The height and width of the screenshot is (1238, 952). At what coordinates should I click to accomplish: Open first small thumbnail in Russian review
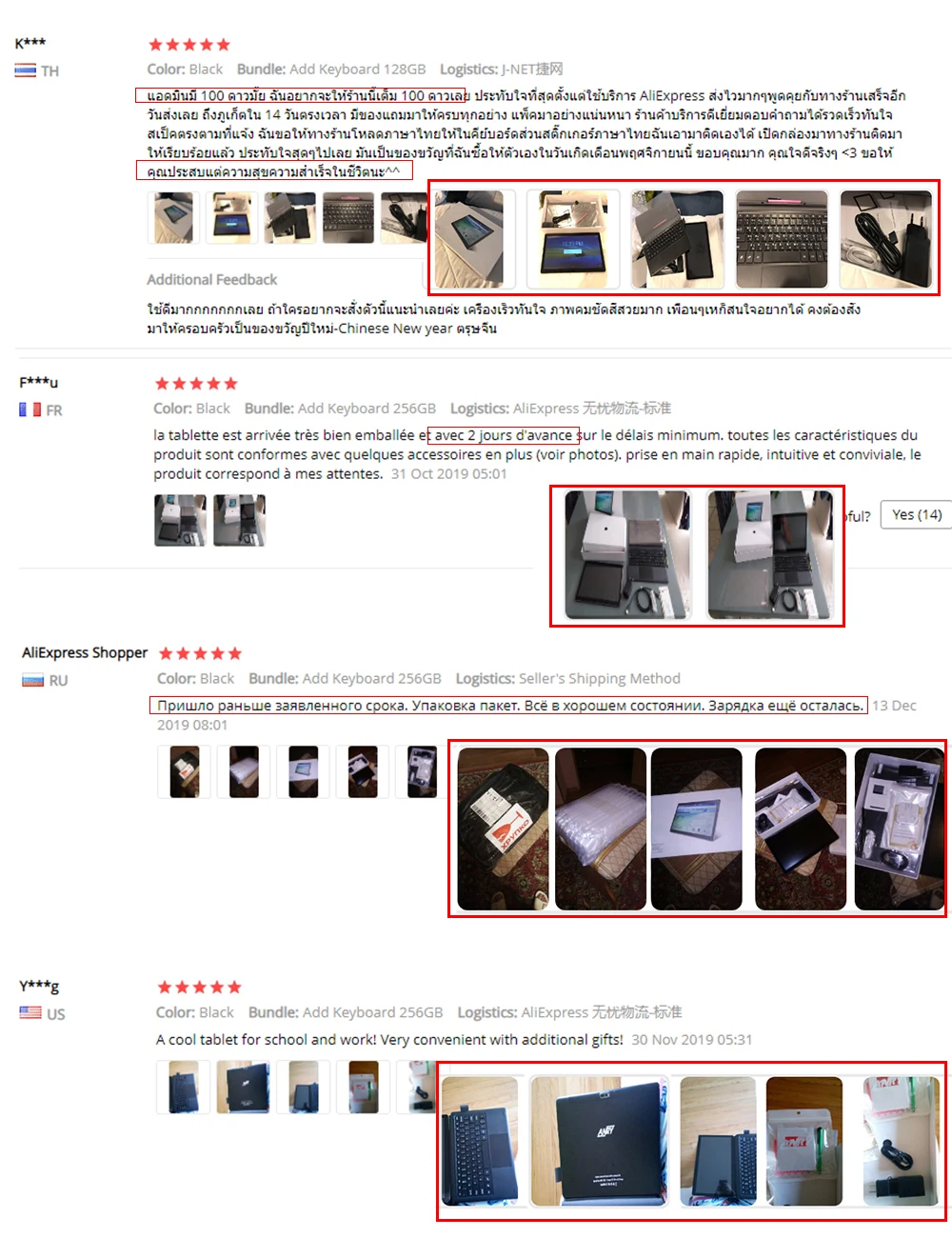(x=185, y=771)
